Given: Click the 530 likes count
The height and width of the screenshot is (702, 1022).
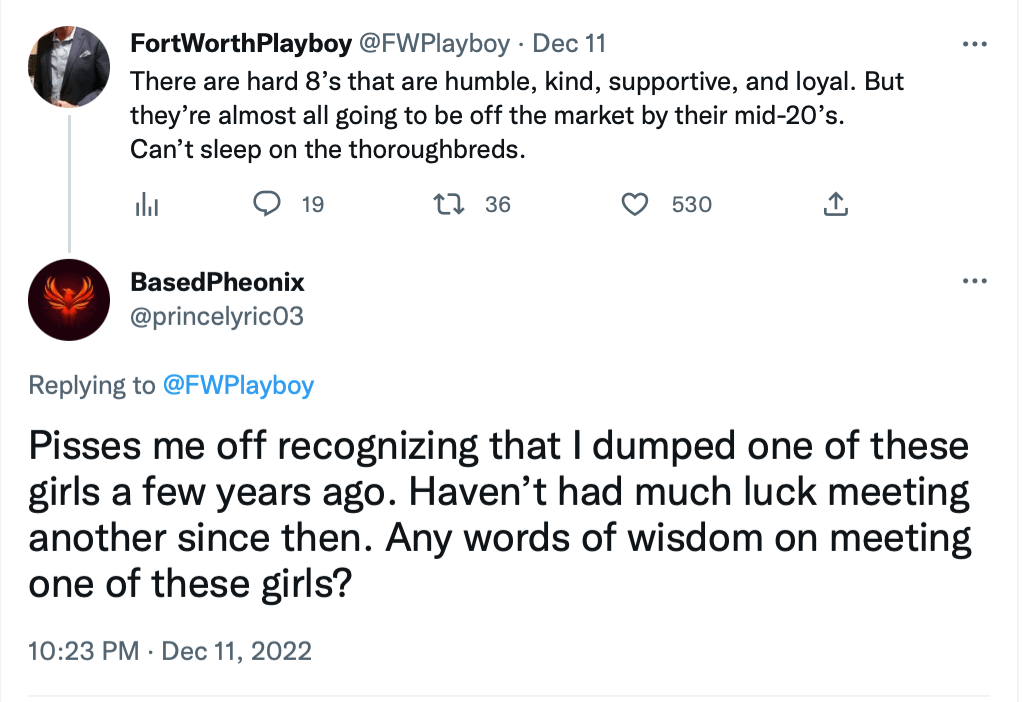Looking at the screenshot, I should coord(691,205).
